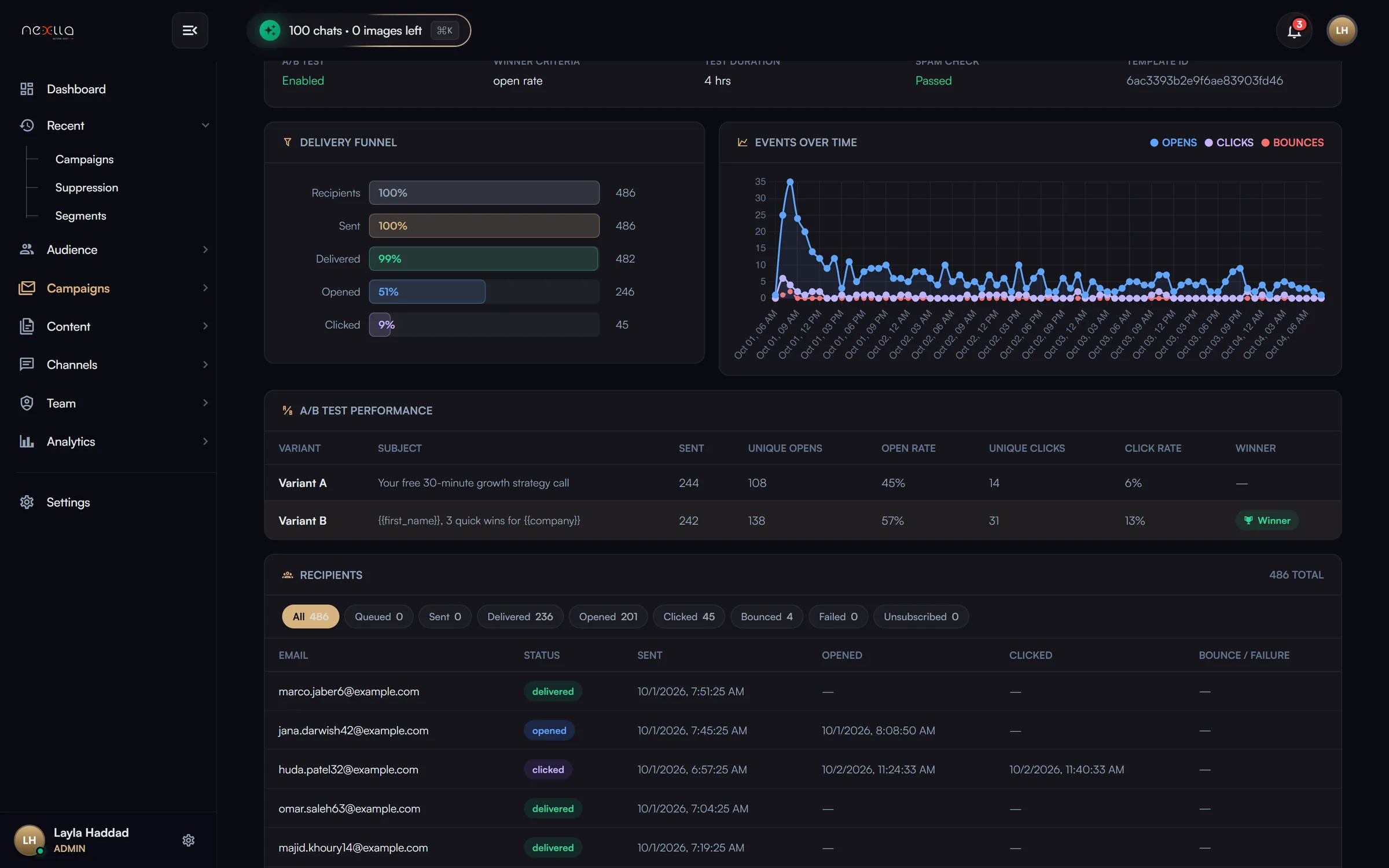Click the Delivered 99% funnel bar
Viewport: 1389px width, 868px height.
pos(483,259)
